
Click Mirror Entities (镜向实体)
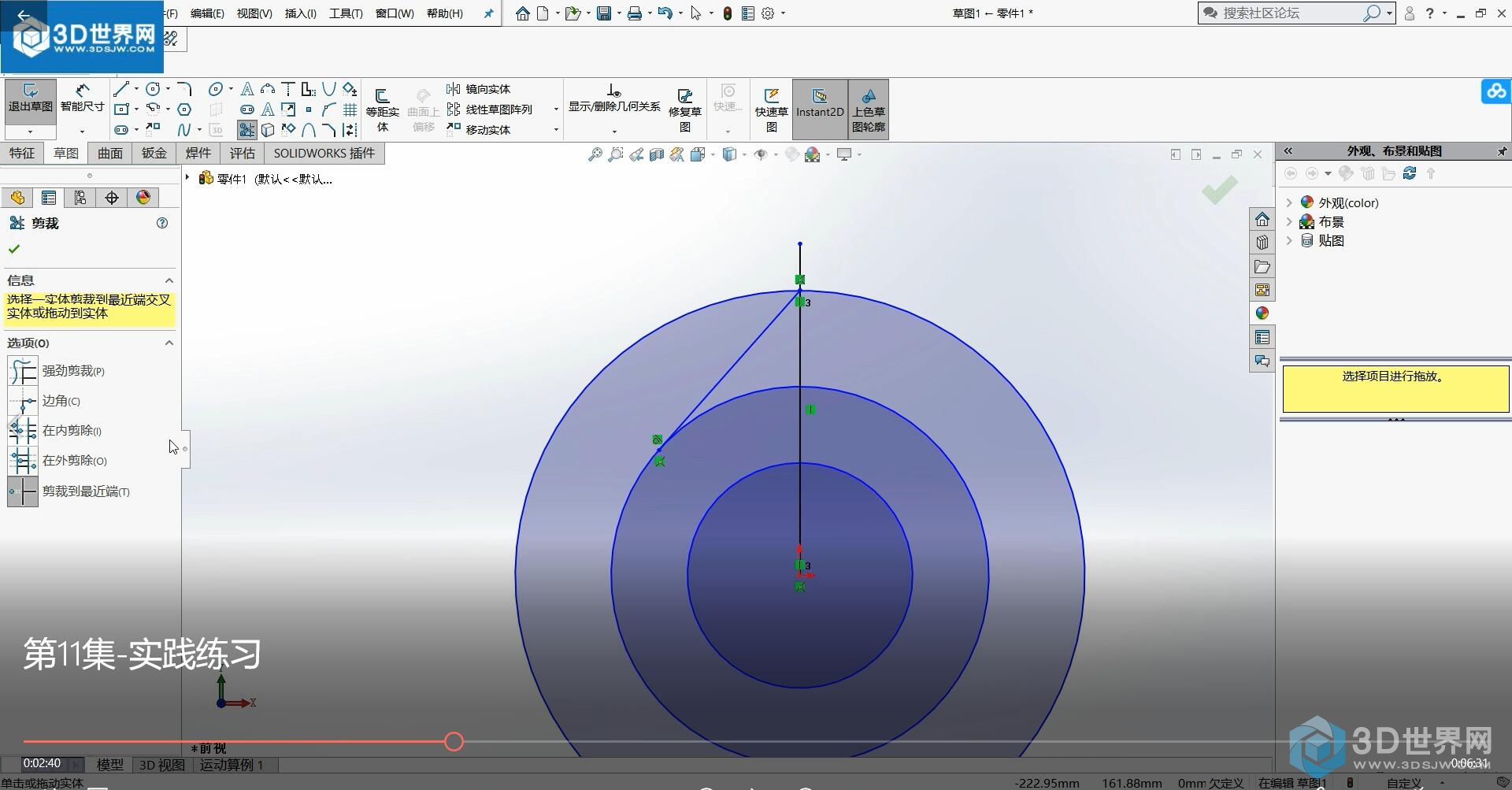(479, 89)
